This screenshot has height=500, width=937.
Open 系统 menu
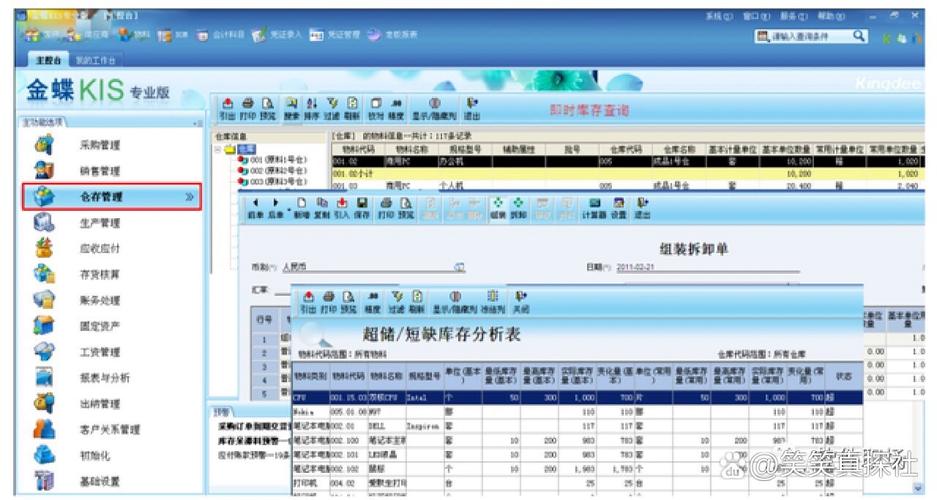pyautogui.click(x=719, y=16)
